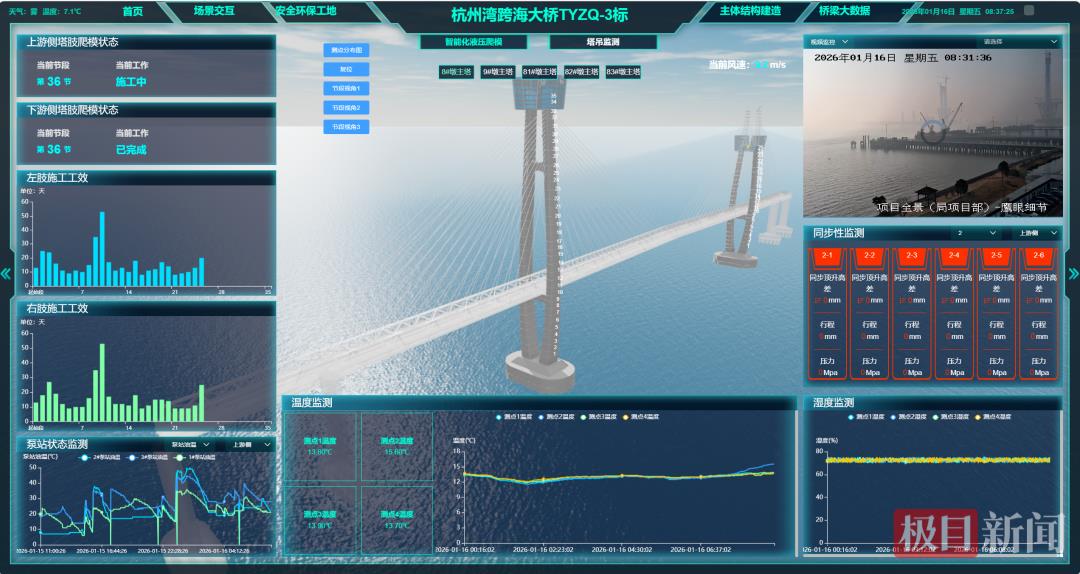
Task: Select jack unit 2-6 indicator
Action: point(1038,256)
